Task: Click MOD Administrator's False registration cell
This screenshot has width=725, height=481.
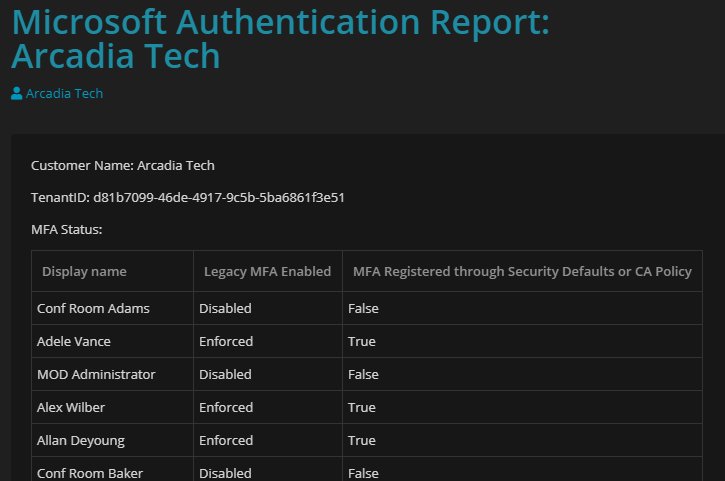Action: click(363, 374)
